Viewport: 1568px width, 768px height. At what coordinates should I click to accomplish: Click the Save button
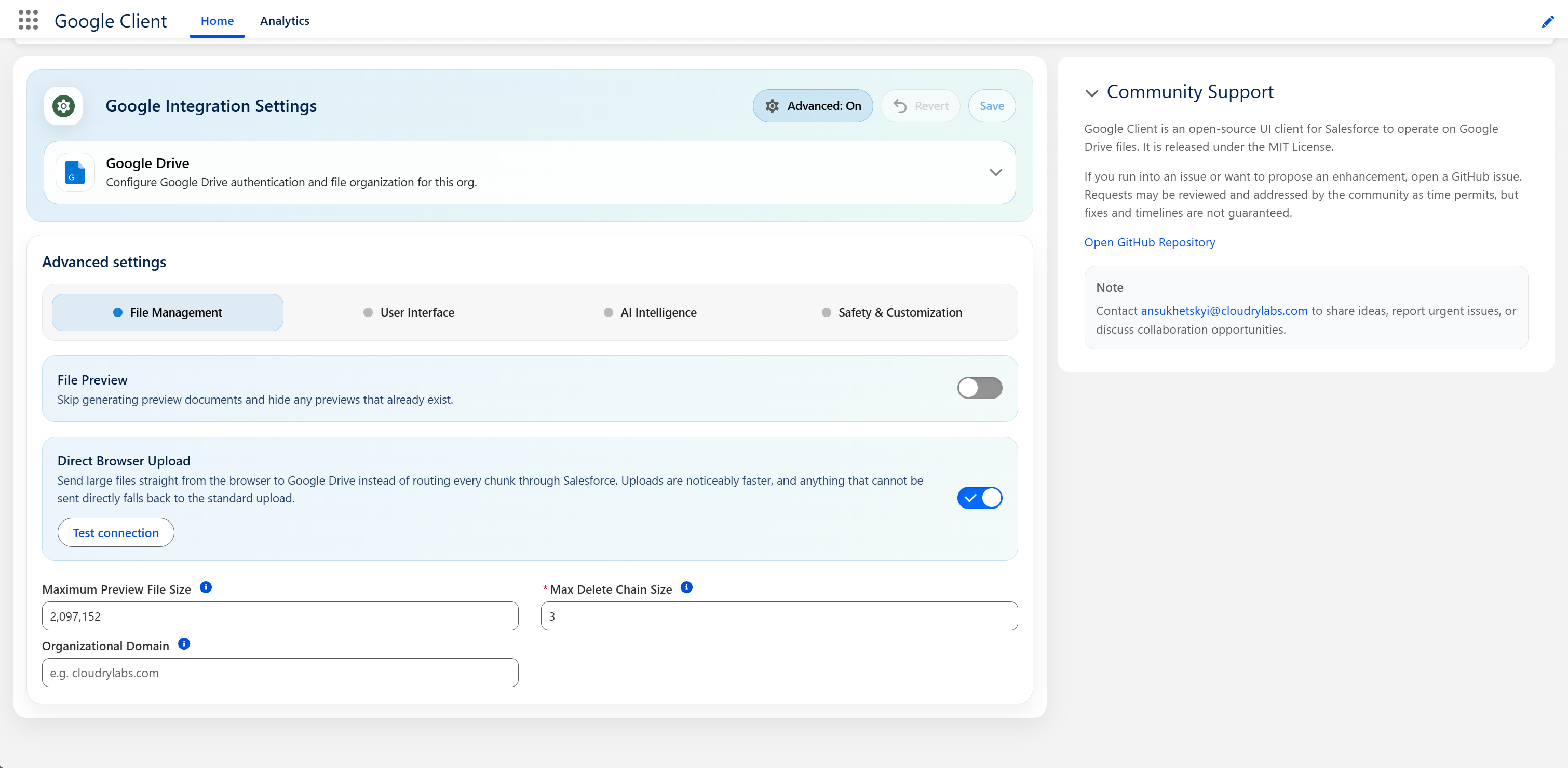pyautogui.click(x=992, y=106)
